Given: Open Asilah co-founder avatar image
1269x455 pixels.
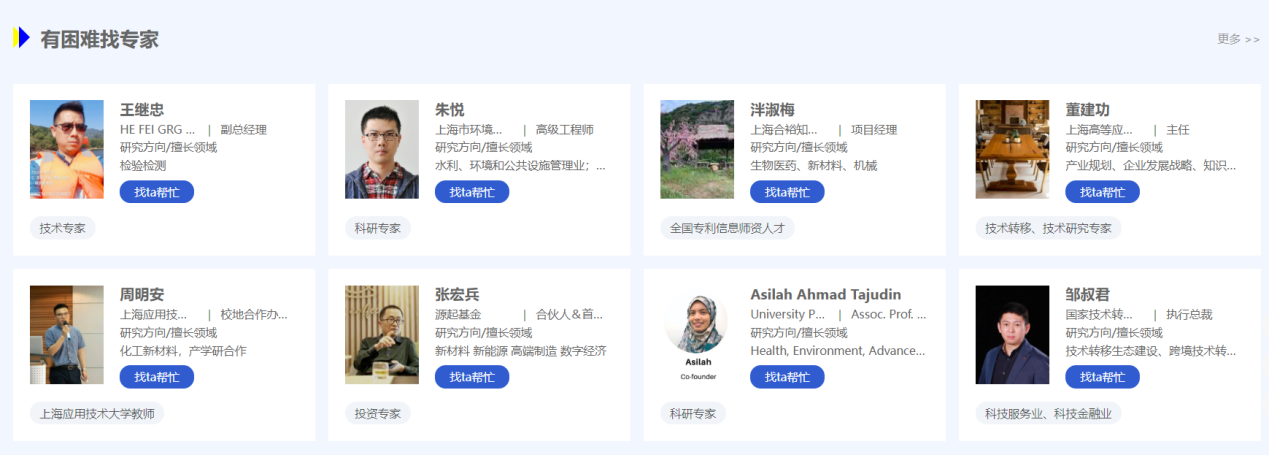Looking at the screenshot, I should pyautogui.click(x=697, y=335).
